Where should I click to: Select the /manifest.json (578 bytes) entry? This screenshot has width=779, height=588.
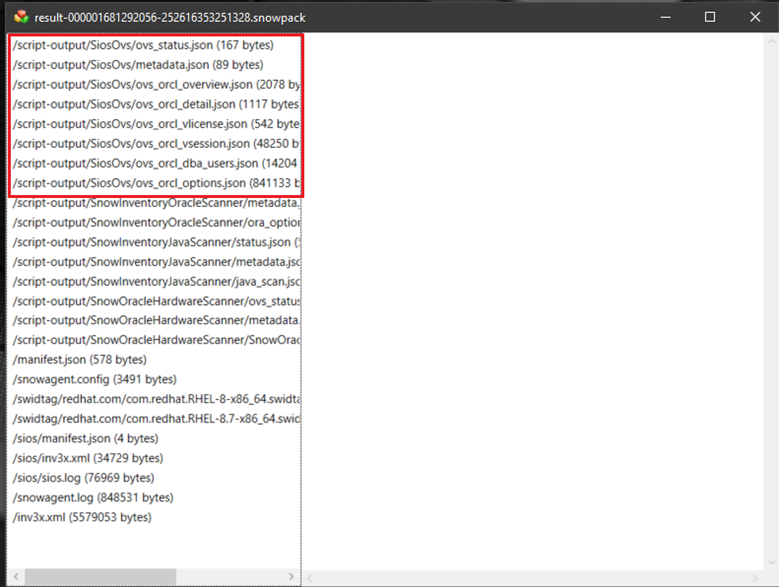click(79, 360)
